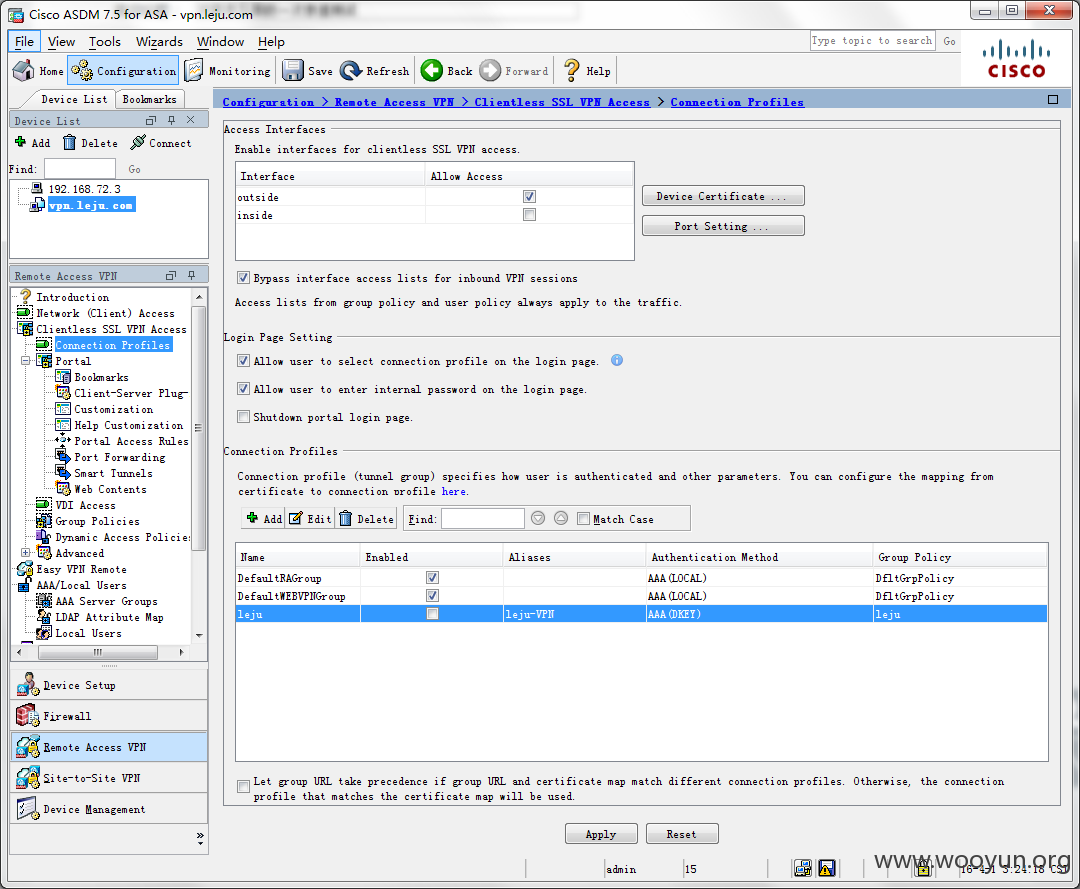Connect to the selected device
Image resolution: width=1080 pixels, height=889 pixels.
161,143
